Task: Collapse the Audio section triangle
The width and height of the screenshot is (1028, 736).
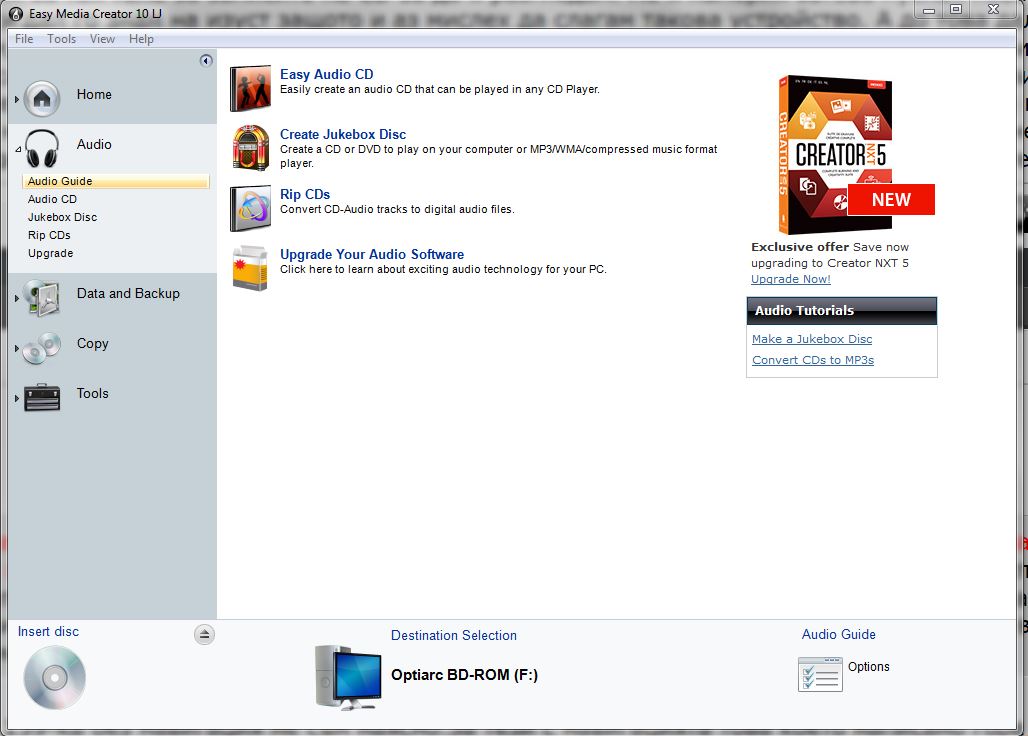Action: 17,150
